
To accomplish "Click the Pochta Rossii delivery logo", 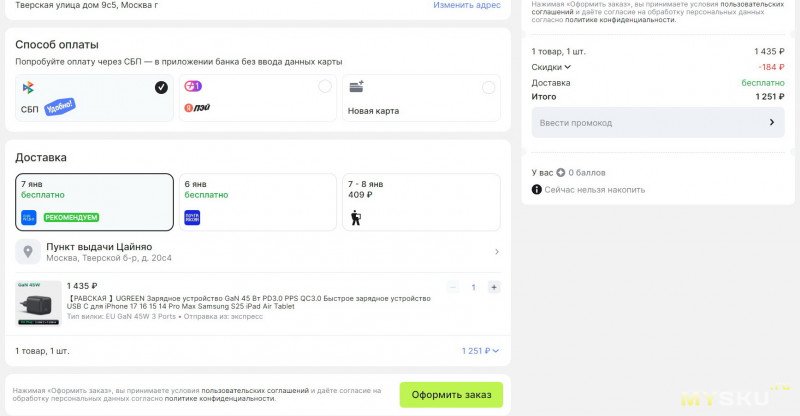I will coord(192,217).
